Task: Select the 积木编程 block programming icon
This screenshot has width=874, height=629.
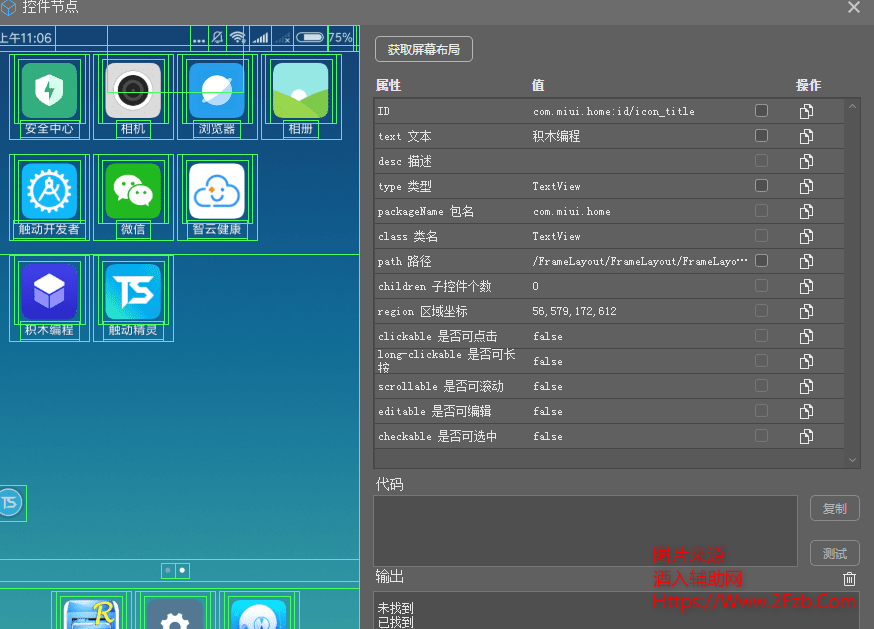Action: pos(49,291)
